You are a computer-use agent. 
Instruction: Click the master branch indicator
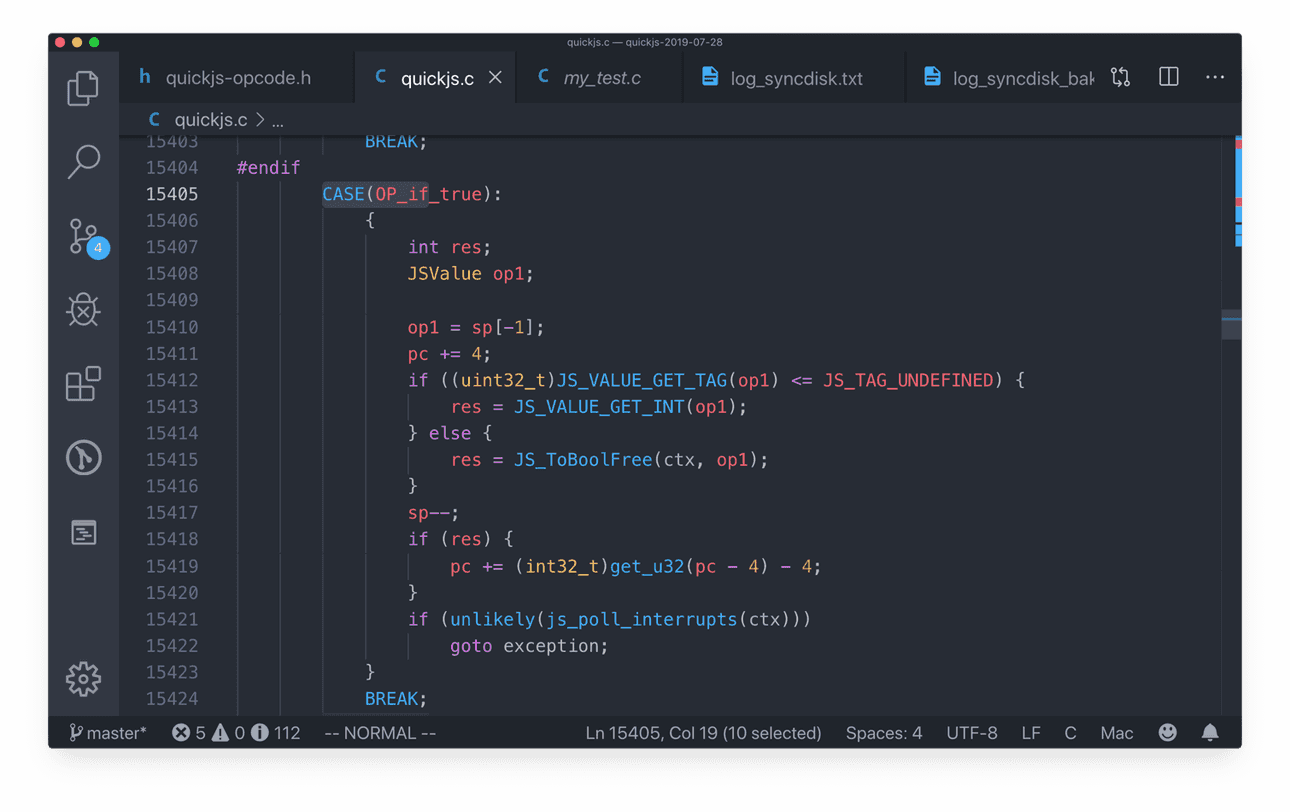108,733
